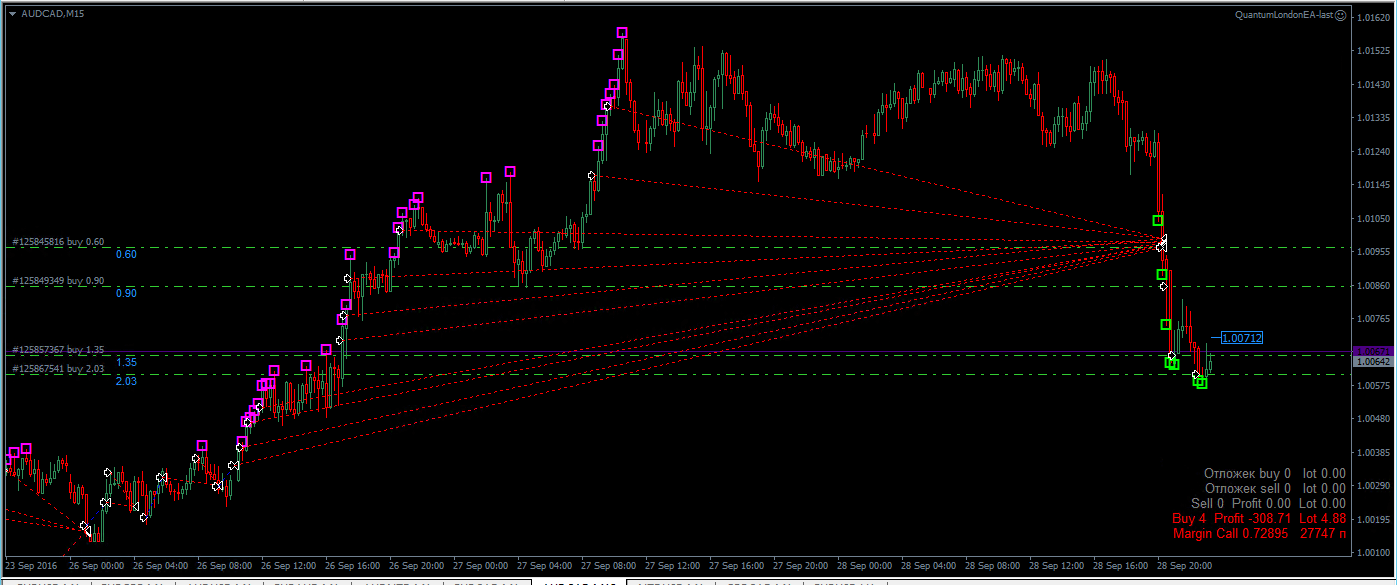Image resolution: width=1397 pixels, height=585 pixels.
Task: Click the blue 0.60 lot label
Action: click(x=126, y=254)
